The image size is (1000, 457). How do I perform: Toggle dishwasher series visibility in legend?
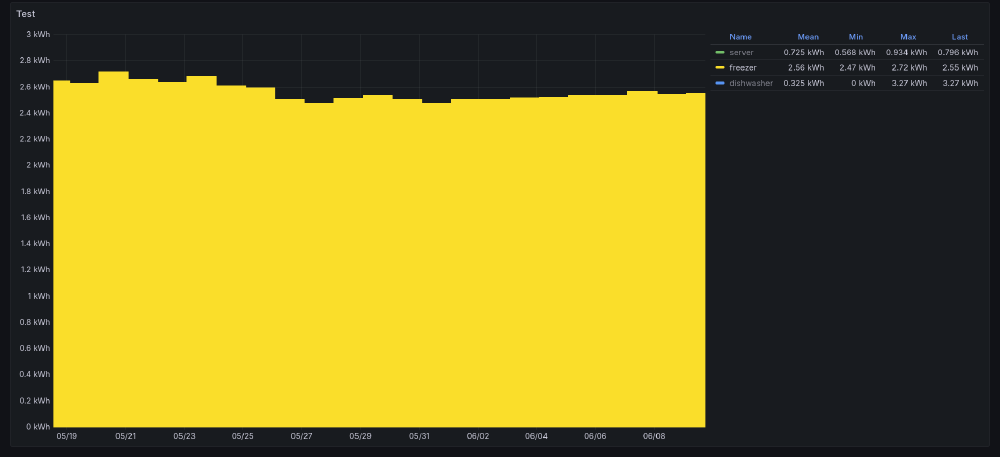coord(751,83)
